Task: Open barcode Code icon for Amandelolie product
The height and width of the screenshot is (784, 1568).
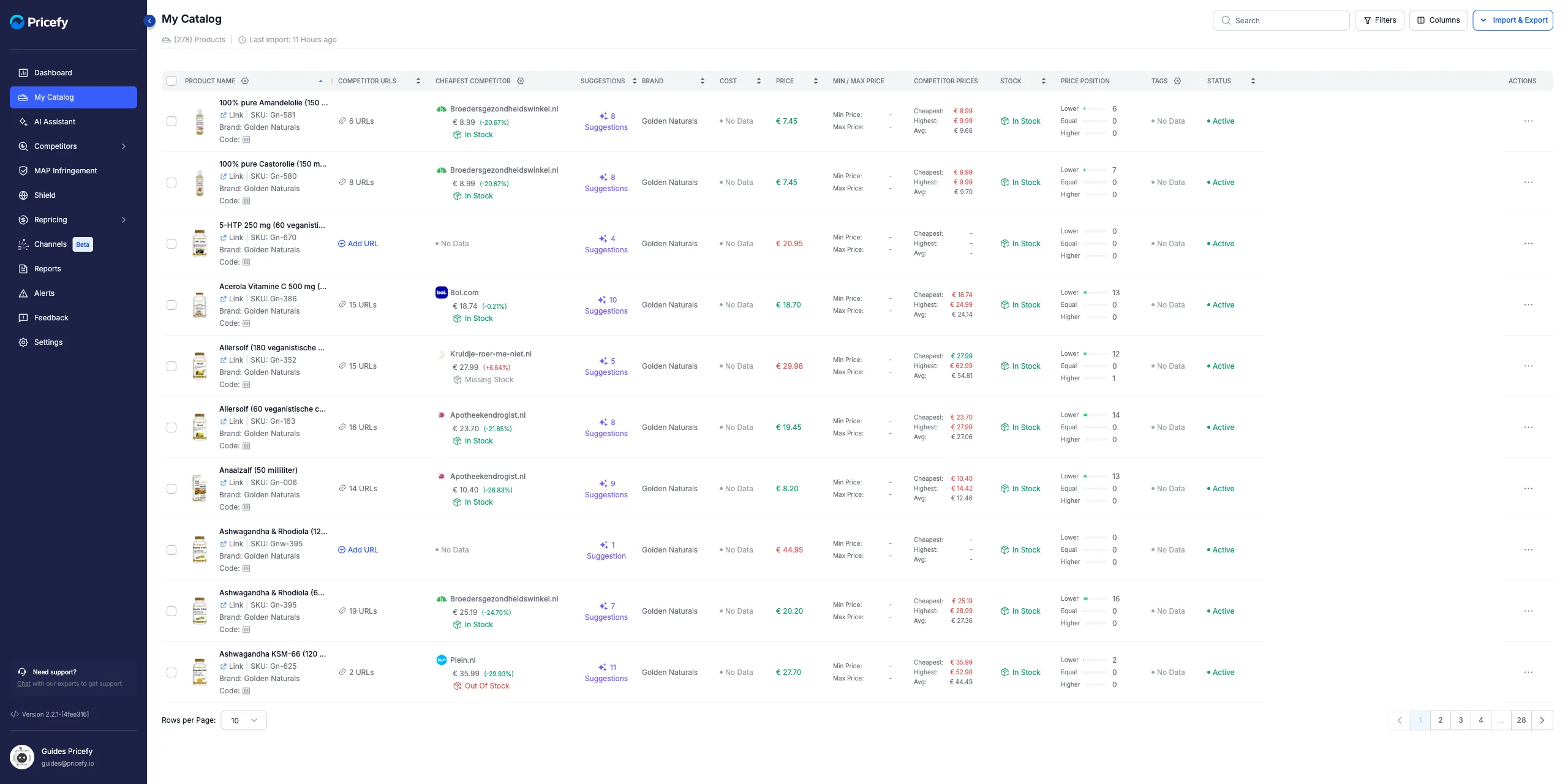Action: coord(246,140)
